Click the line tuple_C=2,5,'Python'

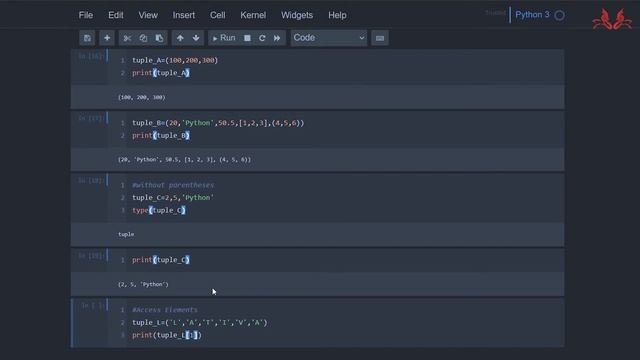[x=173, y=198]
